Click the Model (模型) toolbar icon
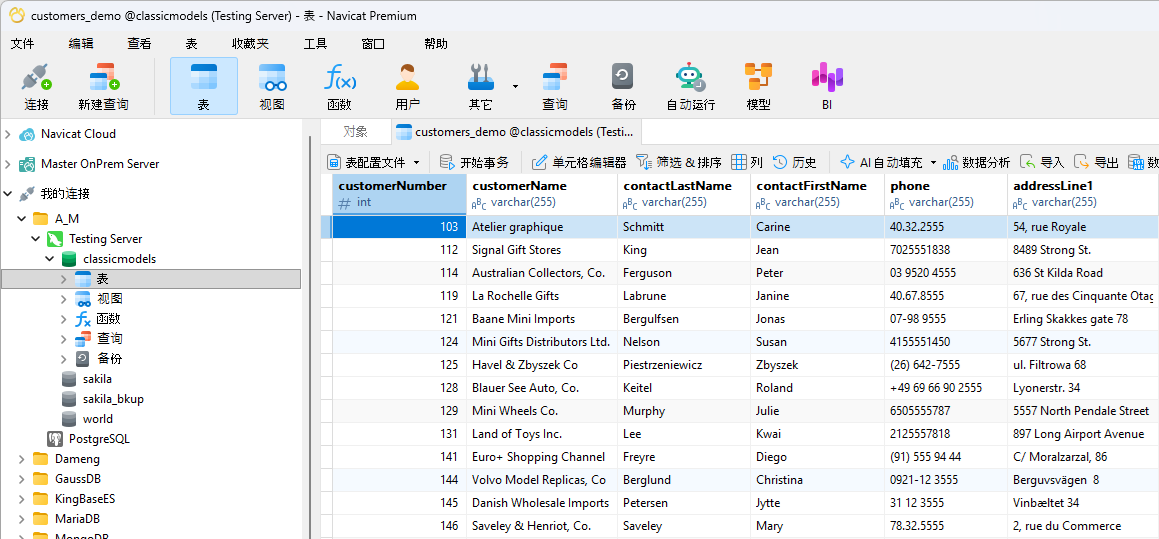Screen dimensions: 1159x539 [758, 77]
